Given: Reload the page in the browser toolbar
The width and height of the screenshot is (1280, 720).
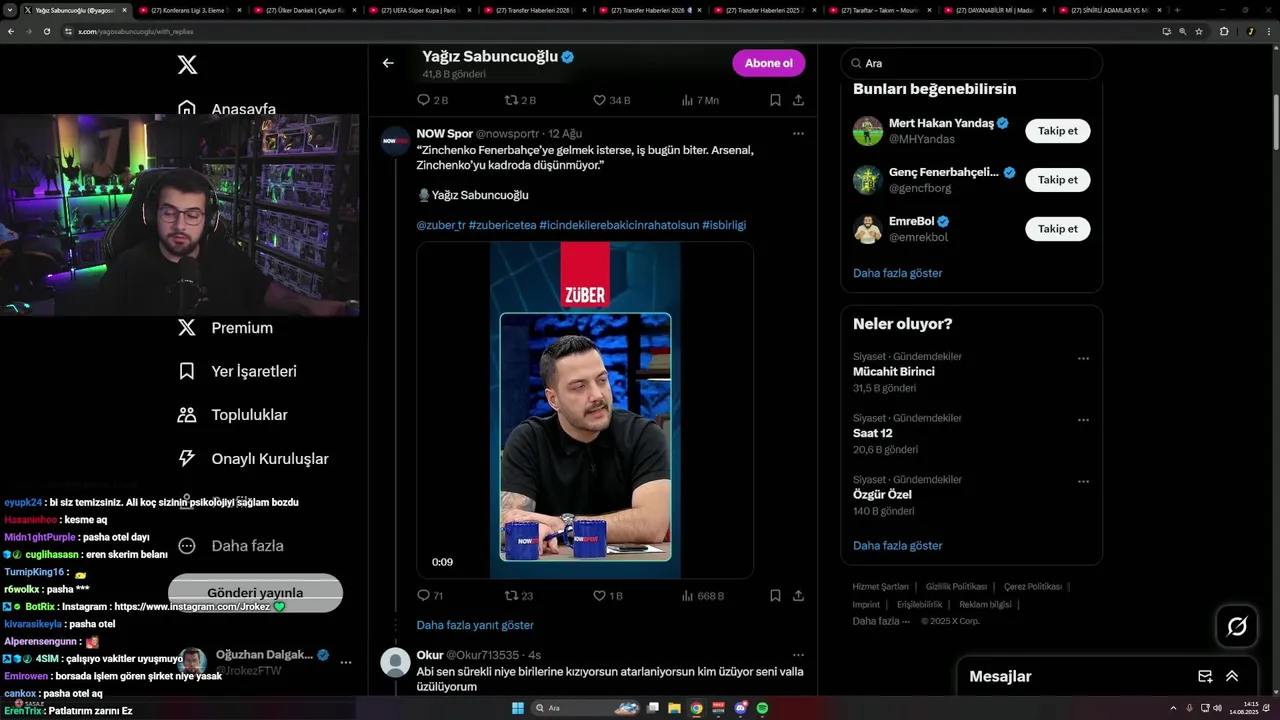Looking at the screenshot, I should 46,31.
